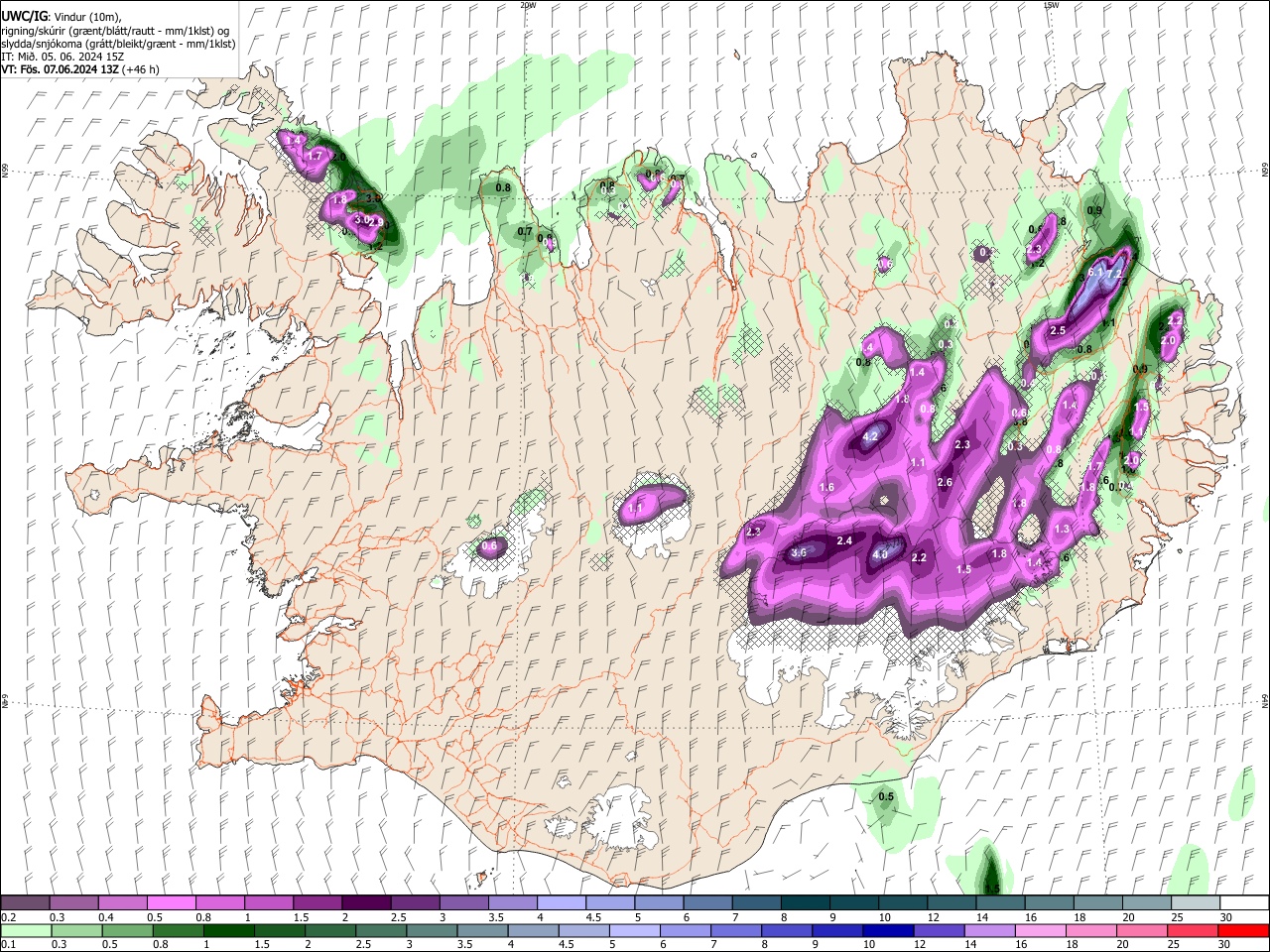The height and width of the screenshot is (952, 1270).
Task: Select the 0.5 value off the south coast
Action: click(x=886, y=797)
